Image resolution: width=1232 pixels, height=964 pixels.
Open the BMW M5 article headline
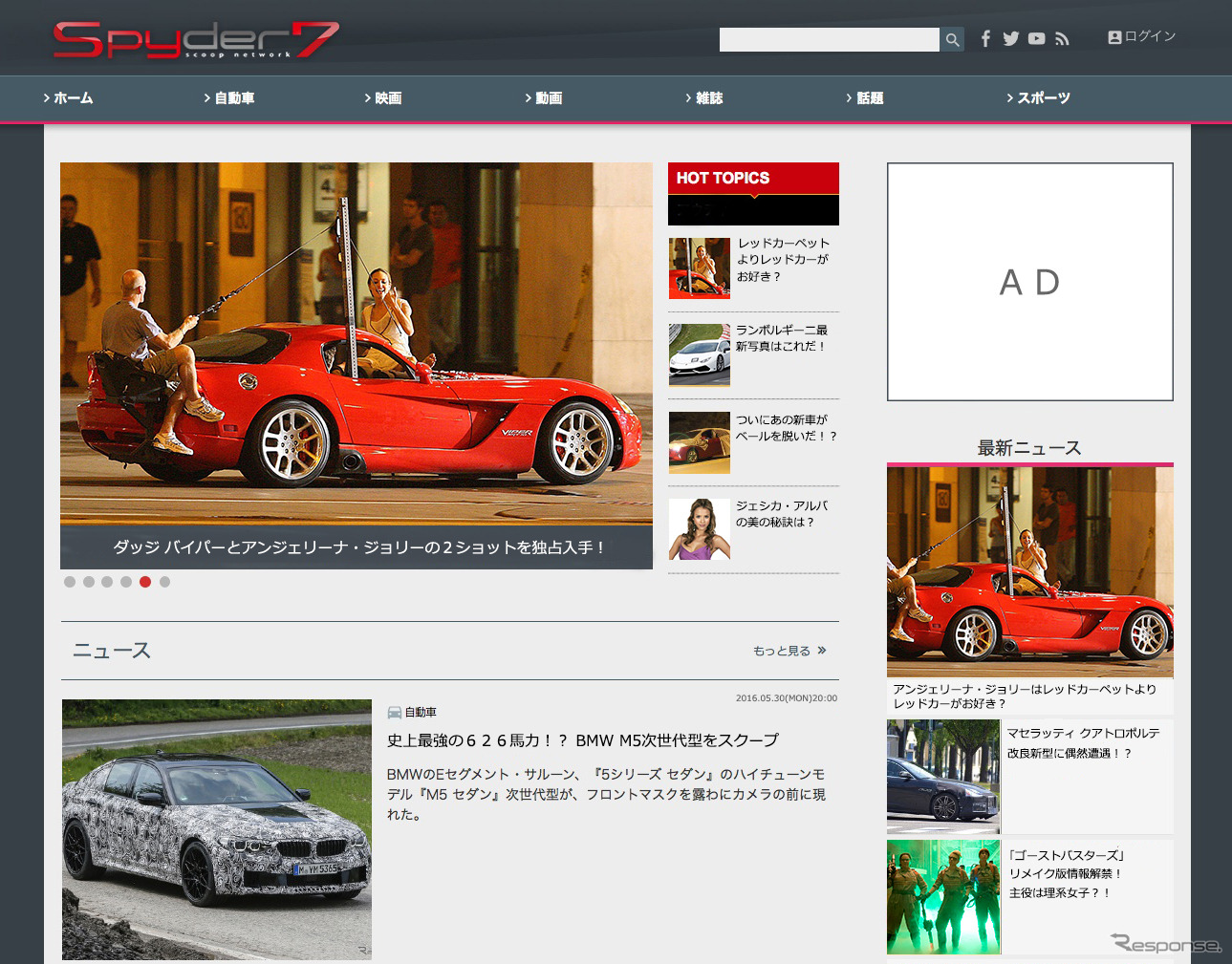582,740
